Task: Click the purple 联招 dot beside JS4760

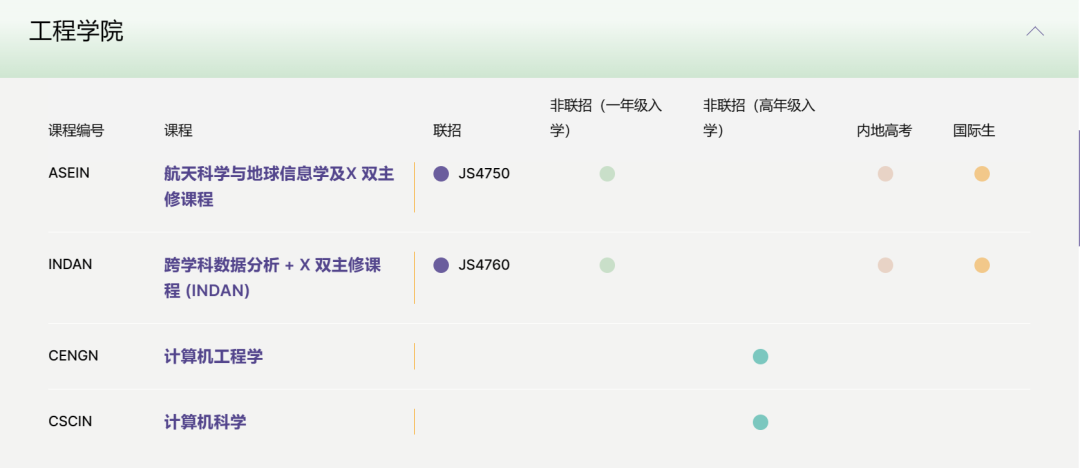Action: [441, 265]
